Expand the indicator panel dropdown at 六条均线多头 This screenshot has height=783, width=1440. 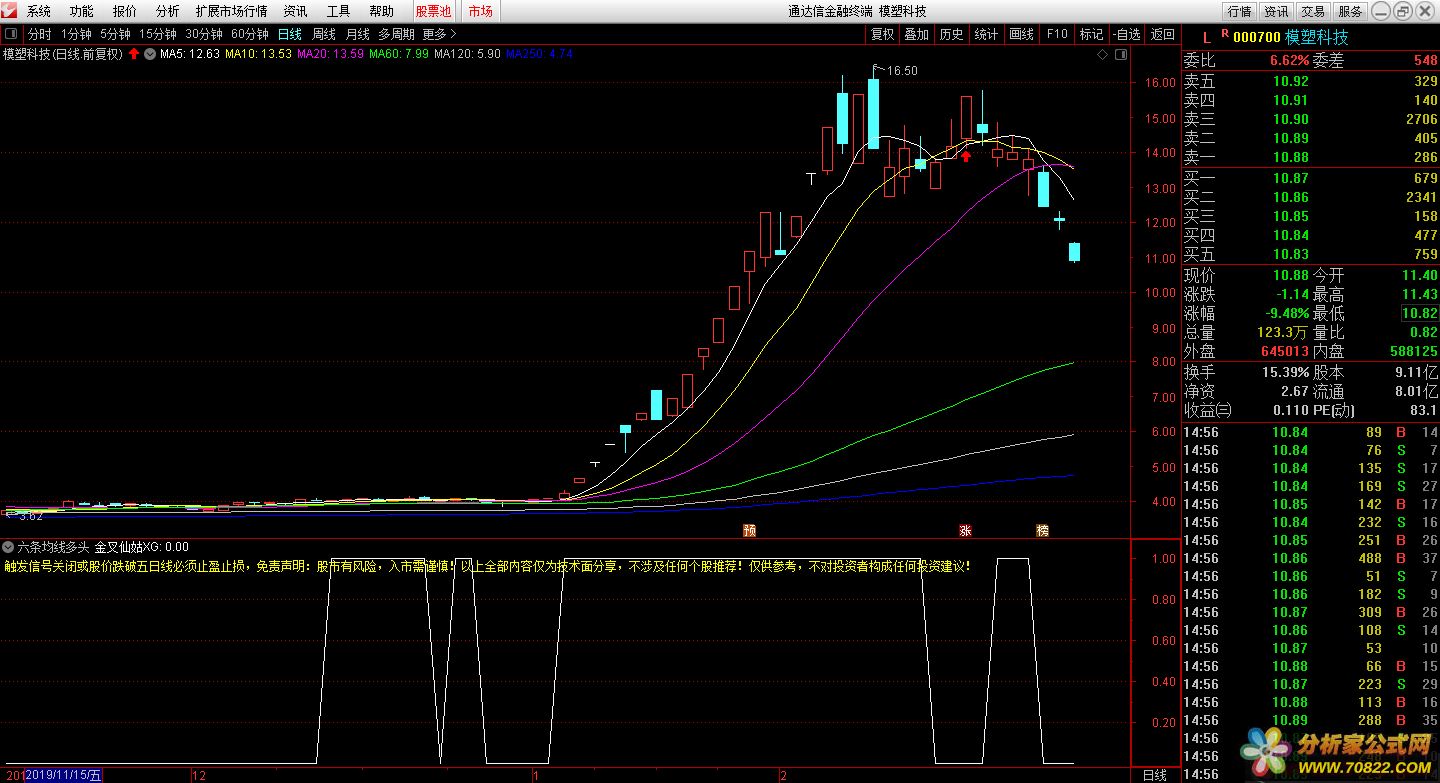tap(9, 547)
